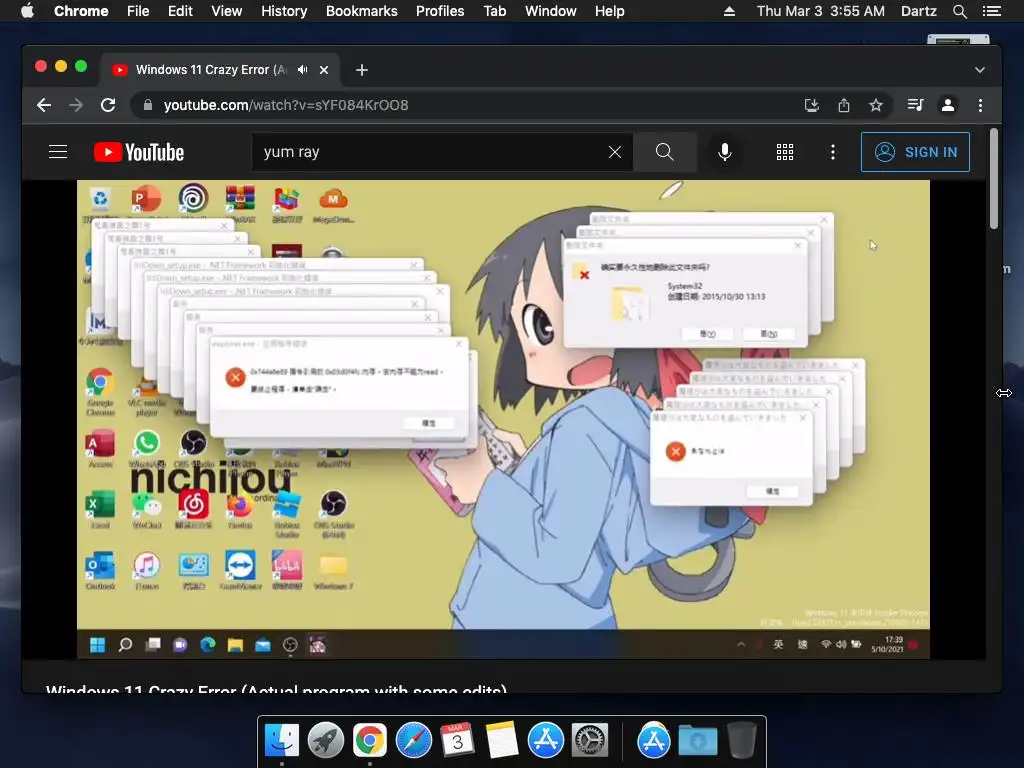Open the Profiles menu
1024x768 pixels.
440,11
